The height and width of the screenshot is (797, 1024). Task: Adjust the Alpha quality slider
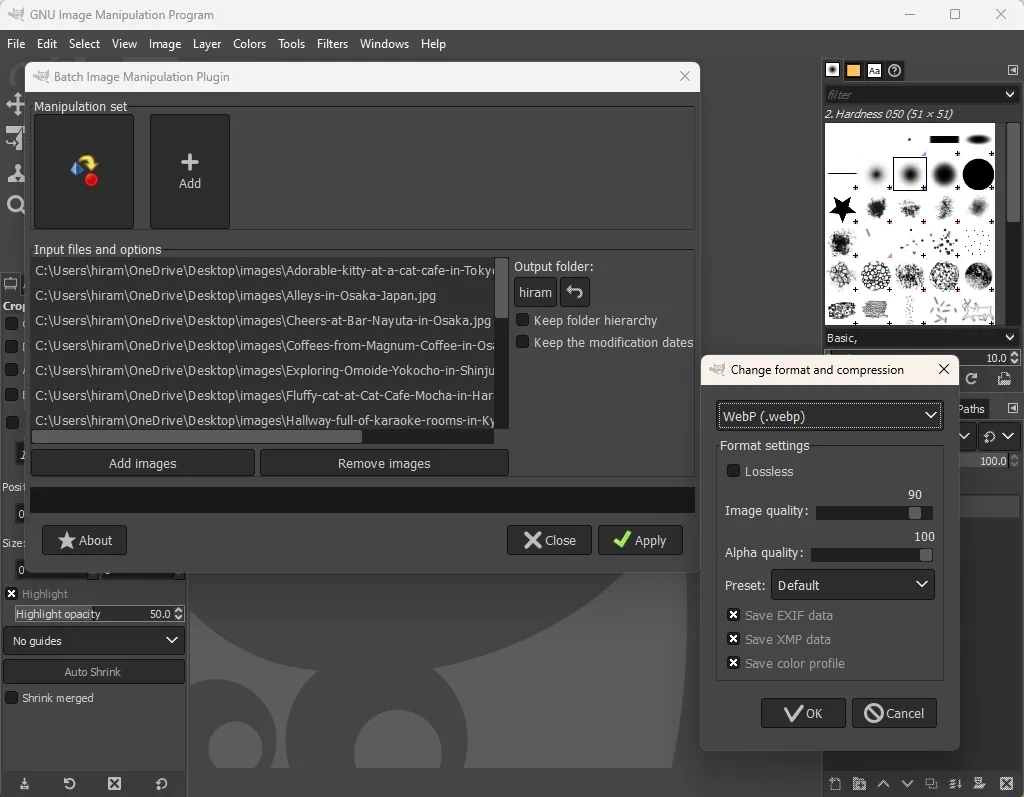click(x=872, y=555)
